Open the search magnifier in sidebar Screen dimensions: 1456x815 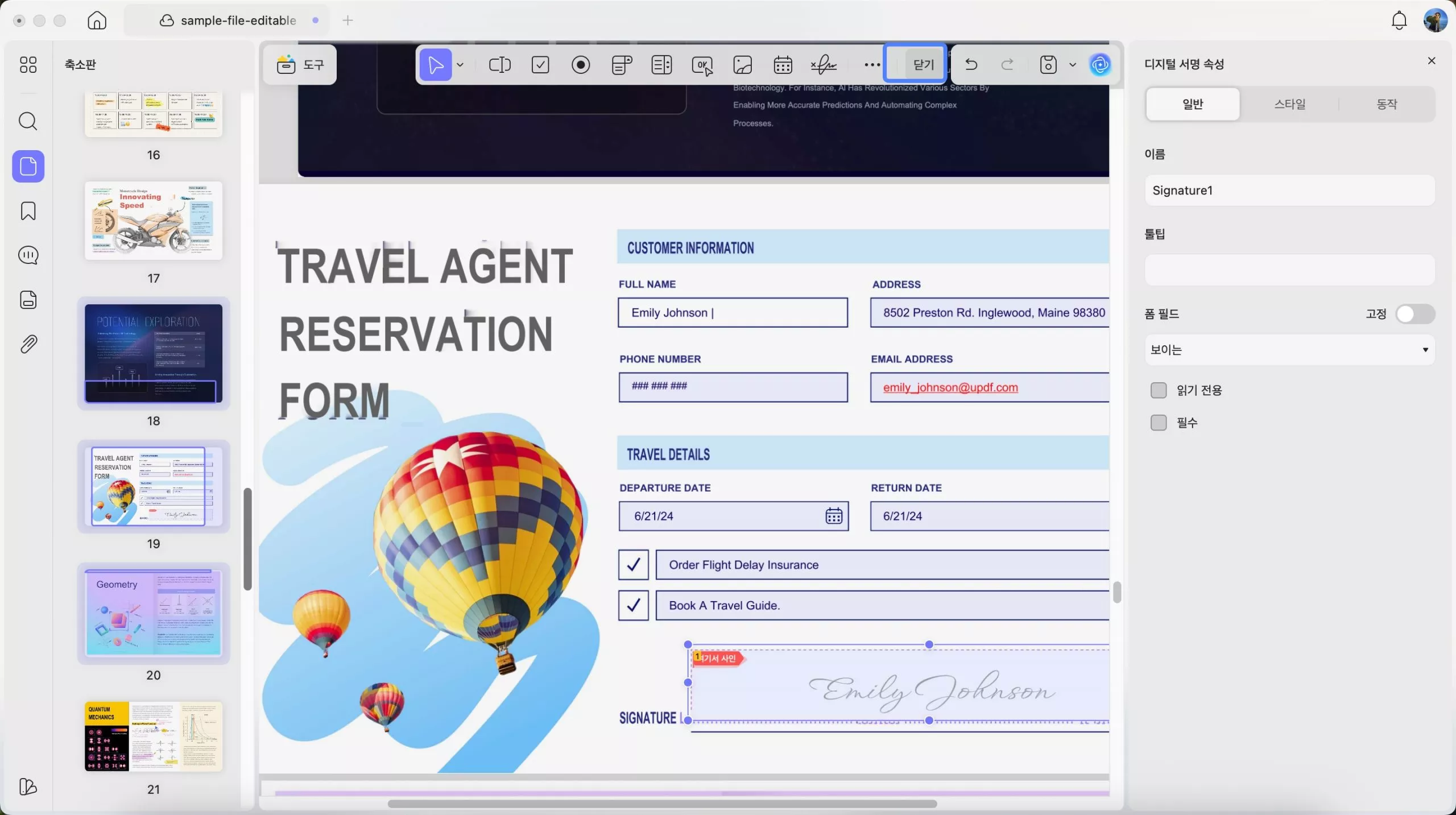pyautogui.click(x=28, y=121)
